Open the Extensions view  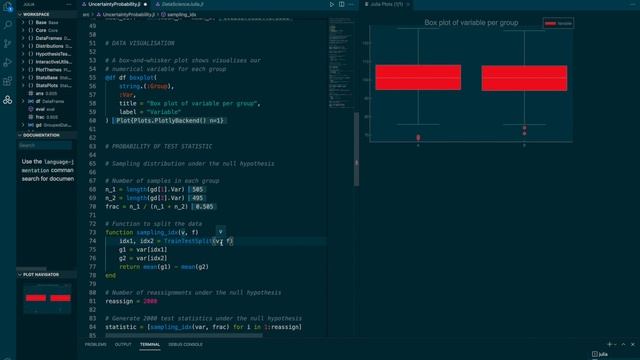pyautogui.click(x=7, y=81)
